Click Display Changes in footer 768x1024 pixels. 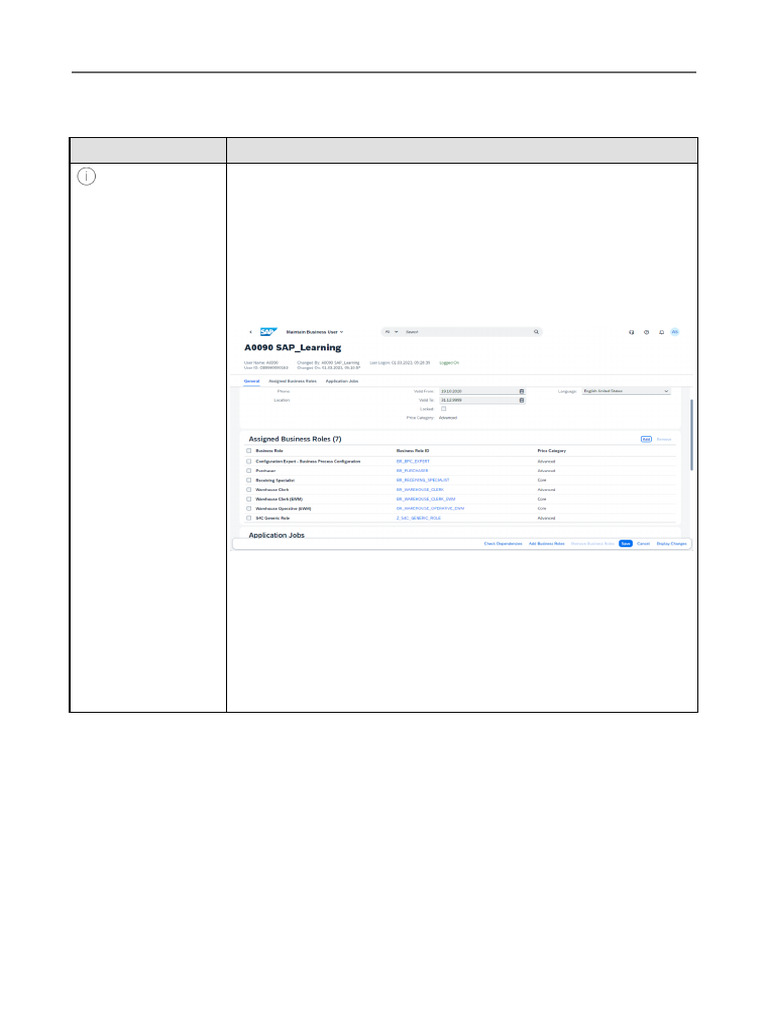tap(671, 544)
